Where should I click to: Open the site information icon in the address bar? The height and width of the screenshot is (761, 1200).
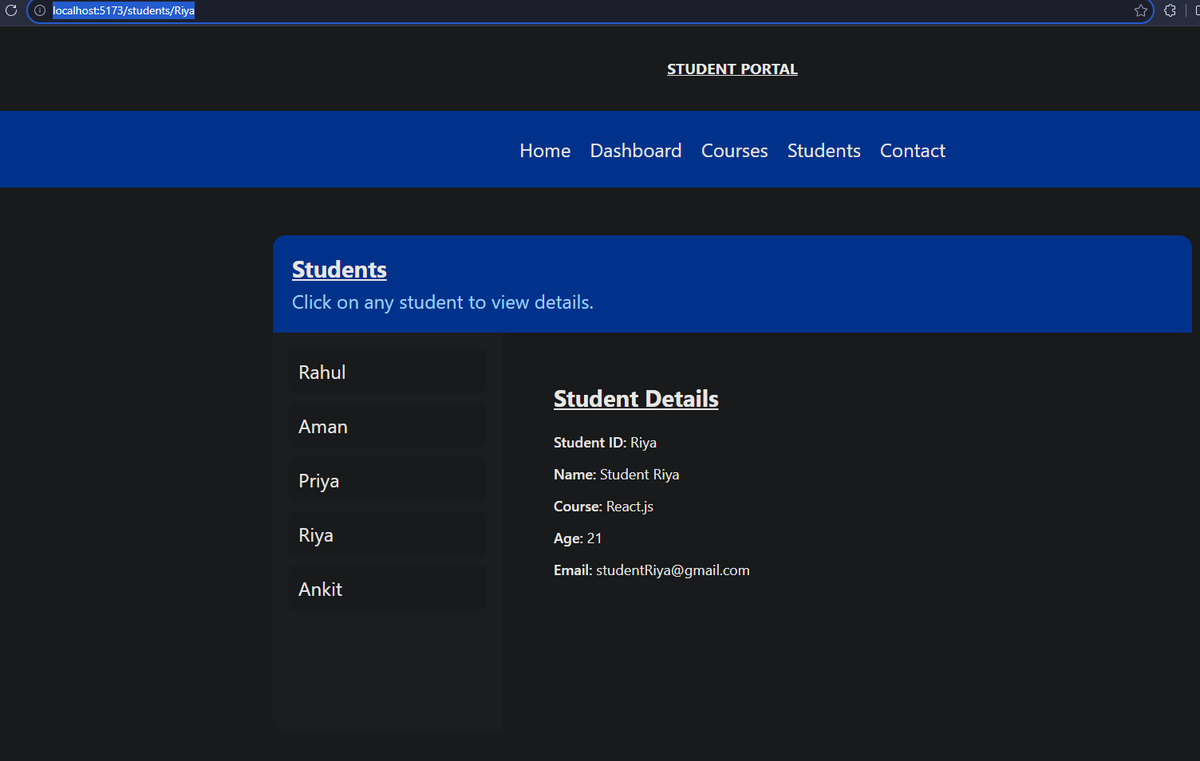coord(40,10)
